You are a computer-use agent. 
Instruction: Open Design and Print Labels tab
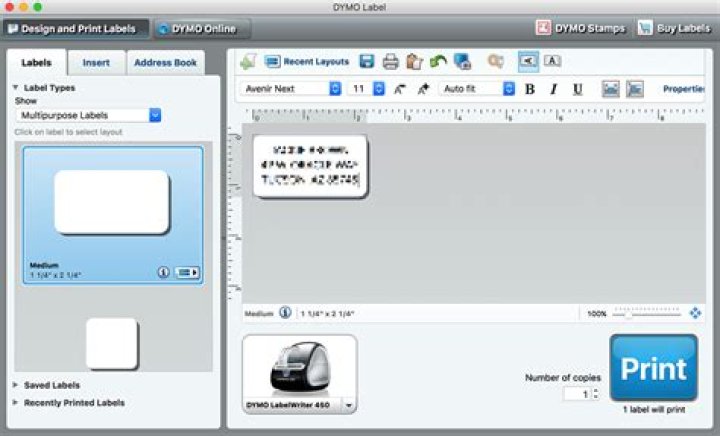(x=76, y=29)
